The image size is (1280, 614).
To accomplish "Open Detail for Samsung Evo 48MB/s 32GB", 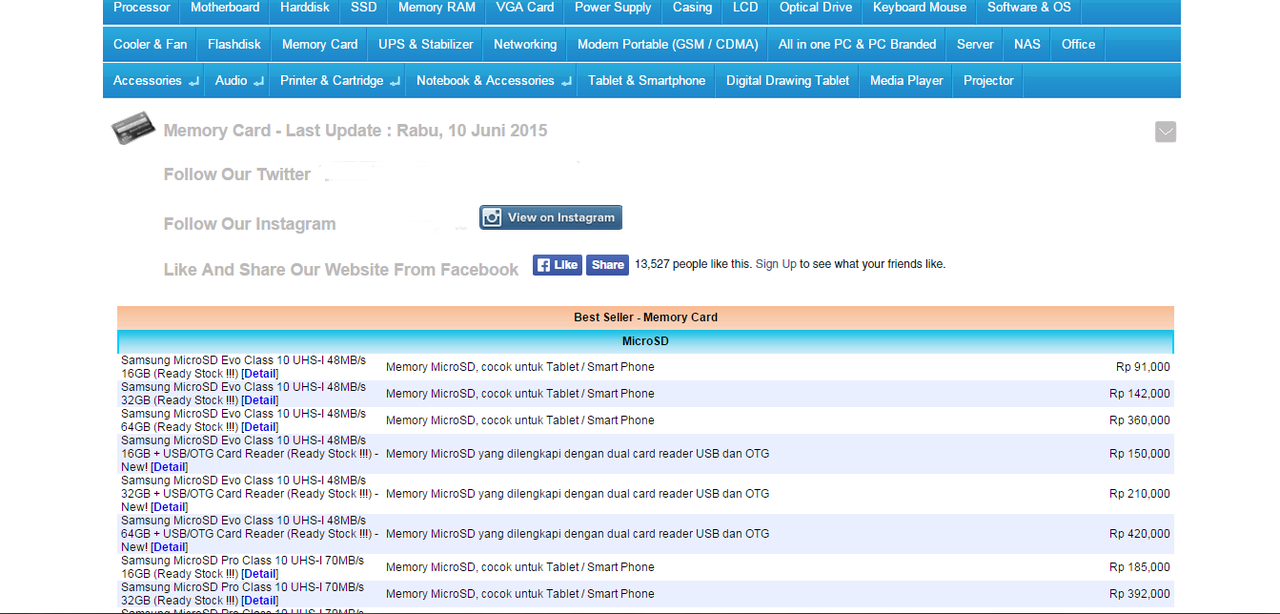I will coord(260,400).
